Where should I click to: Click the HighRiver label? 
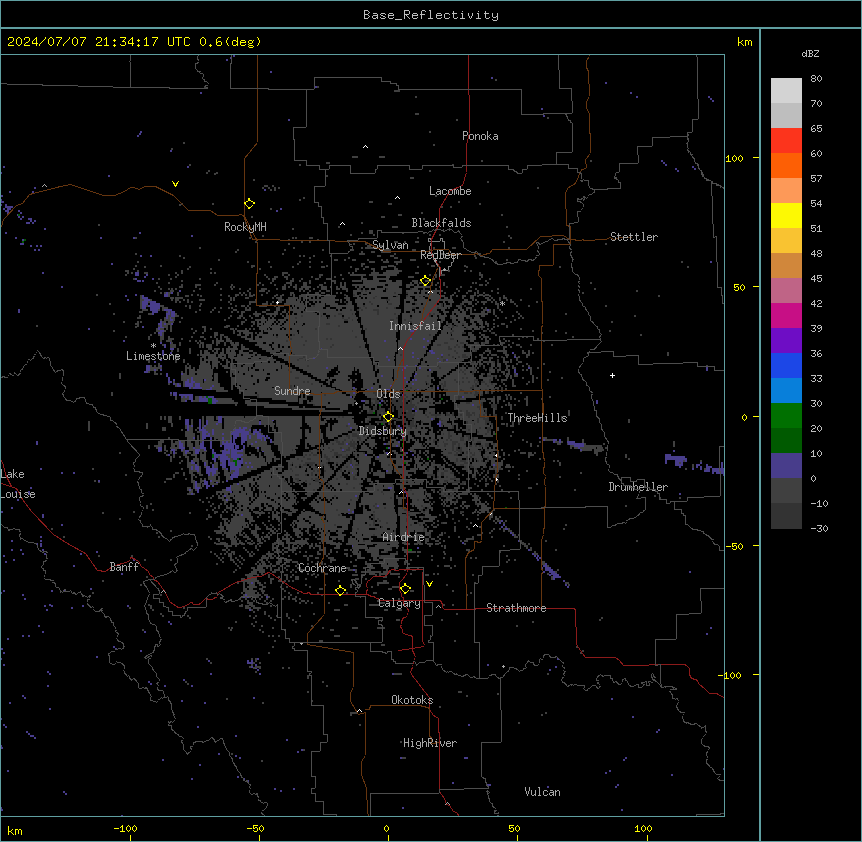coord(430,743)
